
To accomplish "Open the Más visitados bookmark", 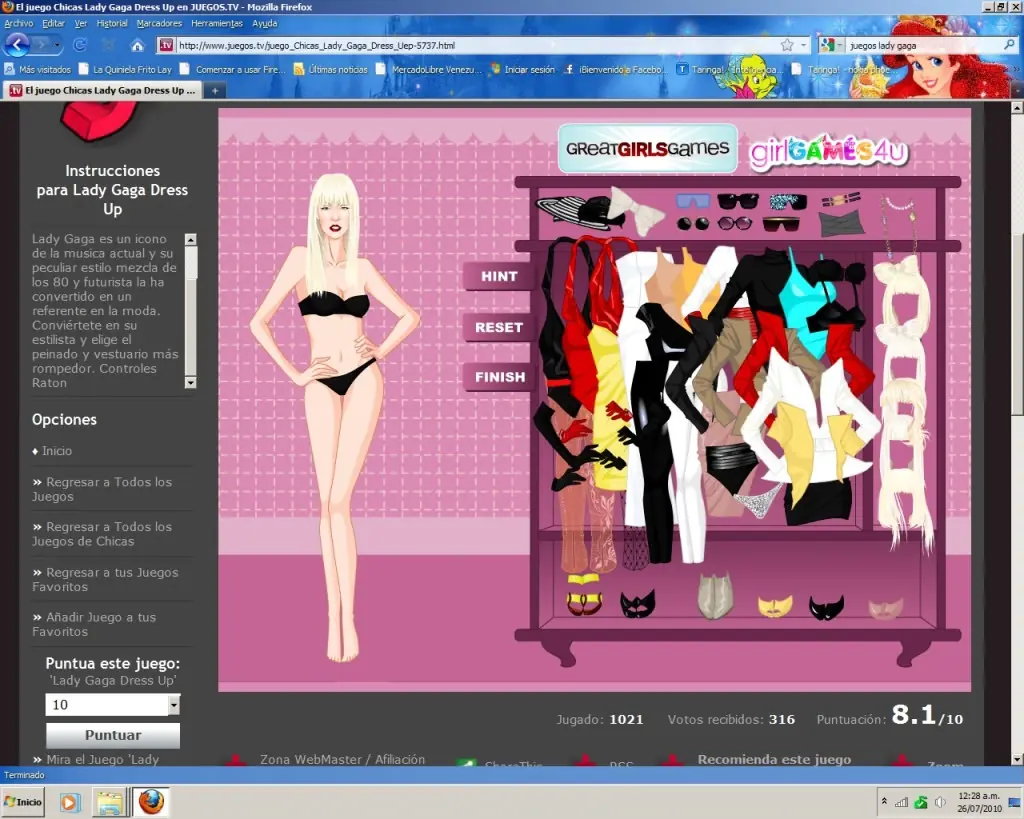I will [x=38, y=69].
